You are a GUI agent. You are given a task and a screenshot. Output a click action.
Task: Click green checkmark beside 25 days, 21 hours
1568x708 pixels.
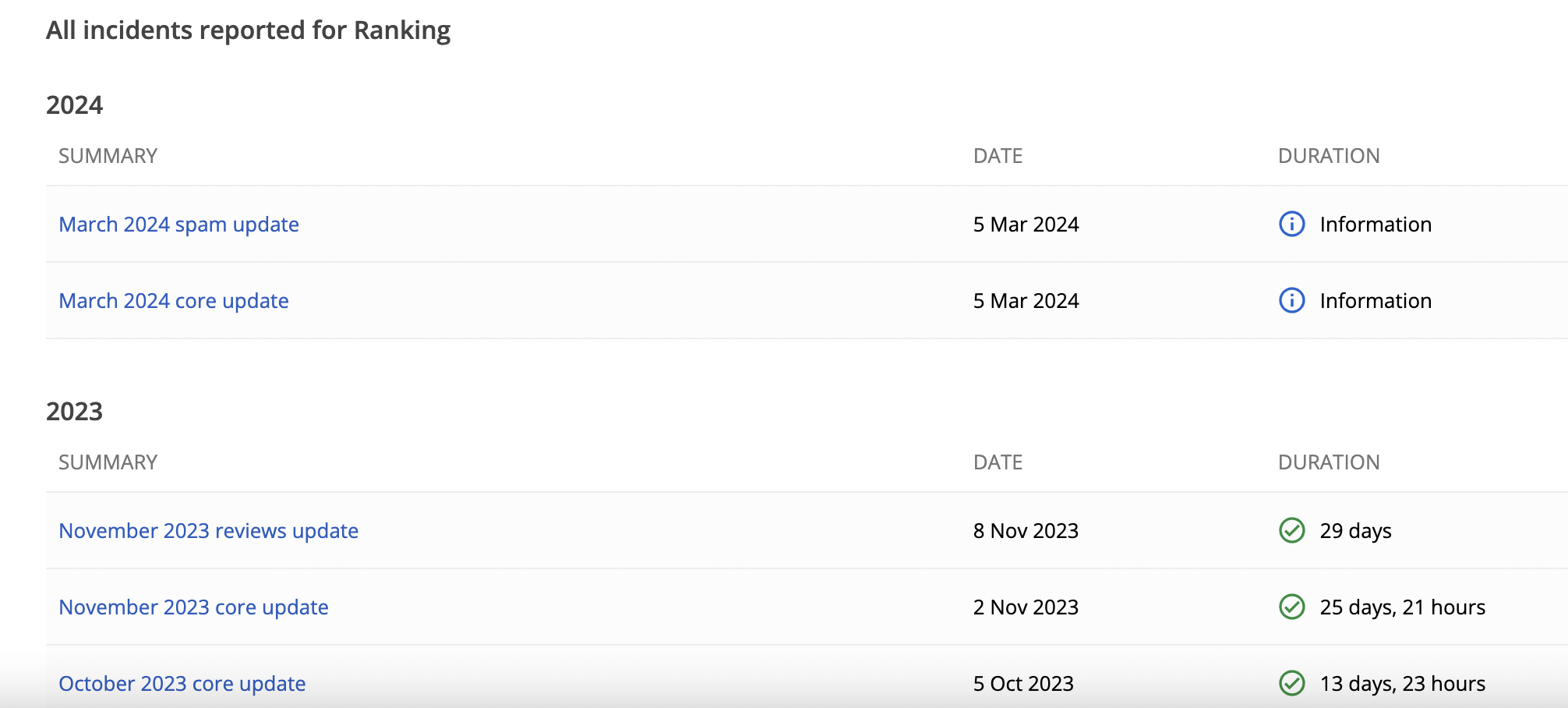[1291, 607]
